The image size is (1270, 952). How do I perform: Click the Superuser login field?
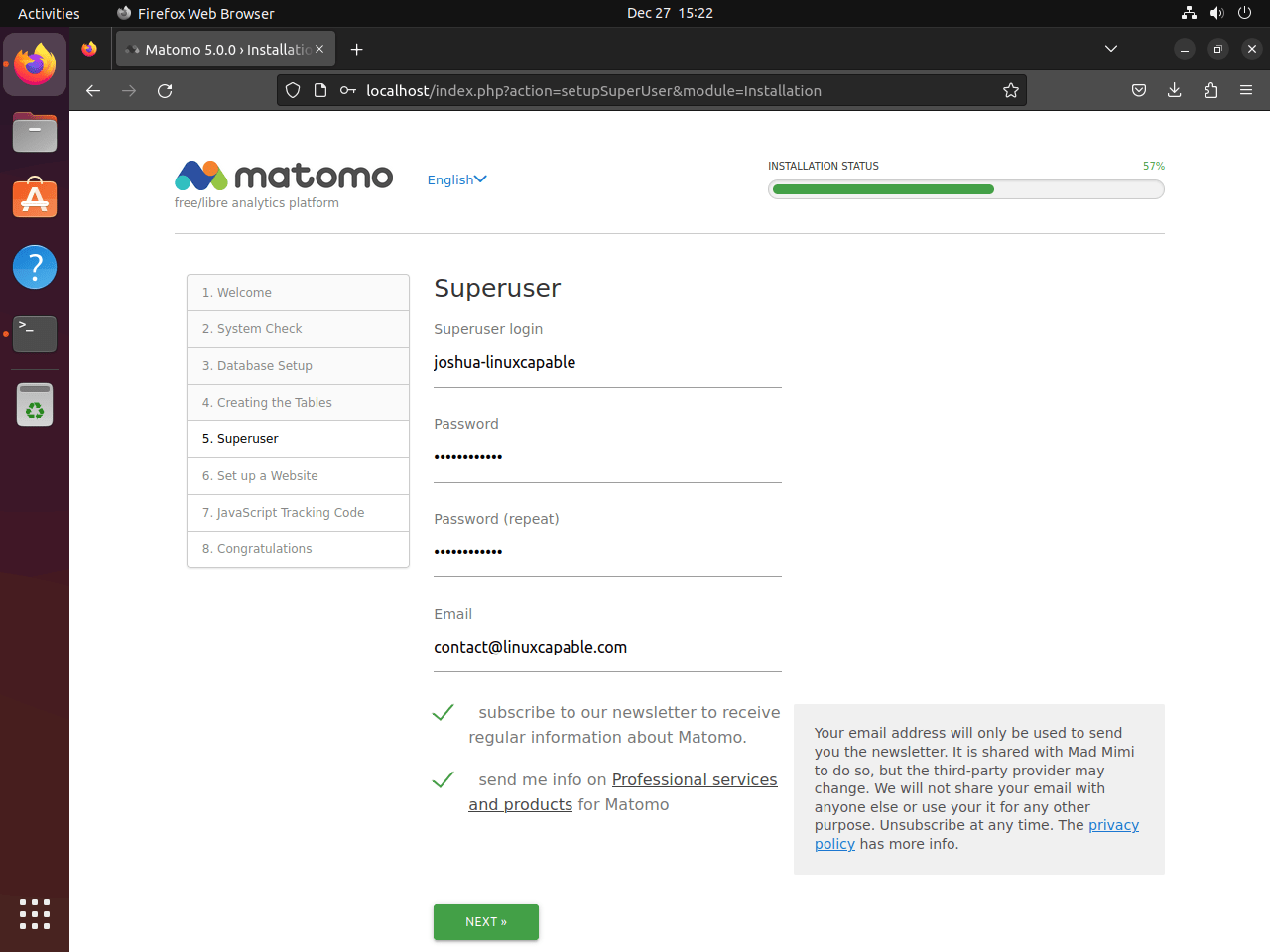click(607, 363)
